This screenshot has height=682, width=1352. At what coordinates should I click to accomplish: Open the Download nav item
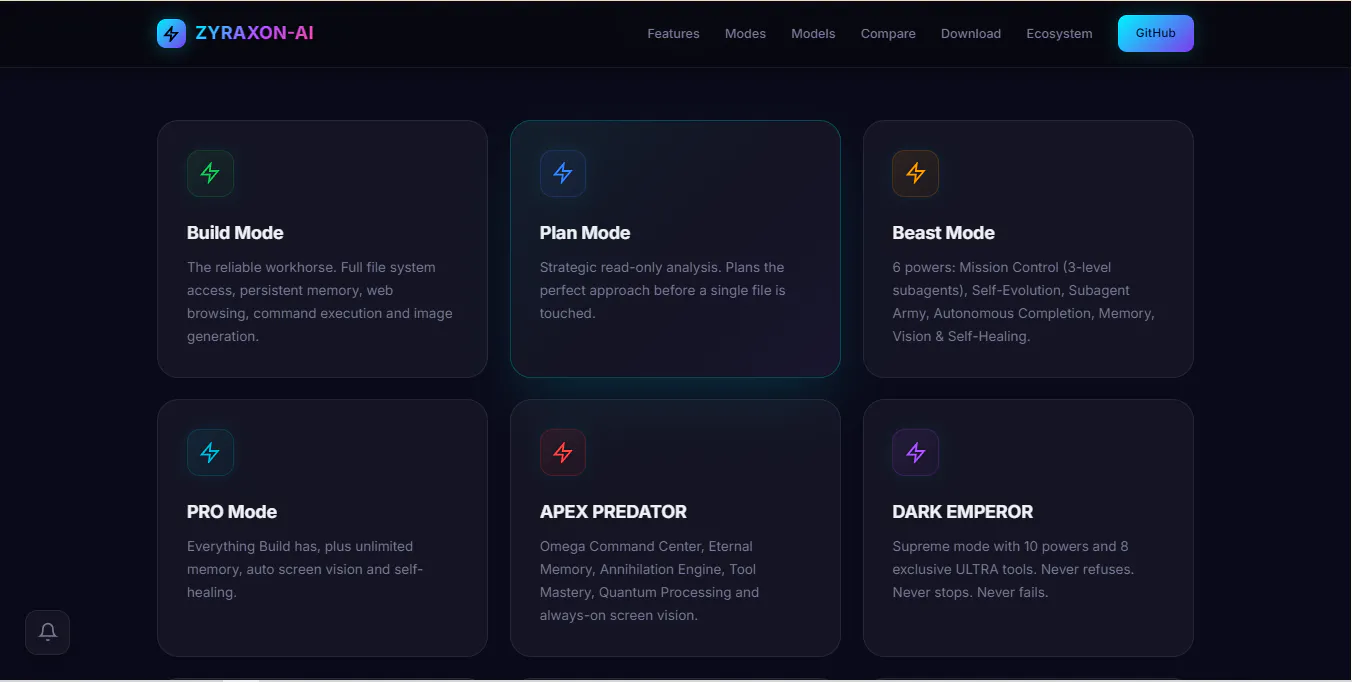point(971,33)
